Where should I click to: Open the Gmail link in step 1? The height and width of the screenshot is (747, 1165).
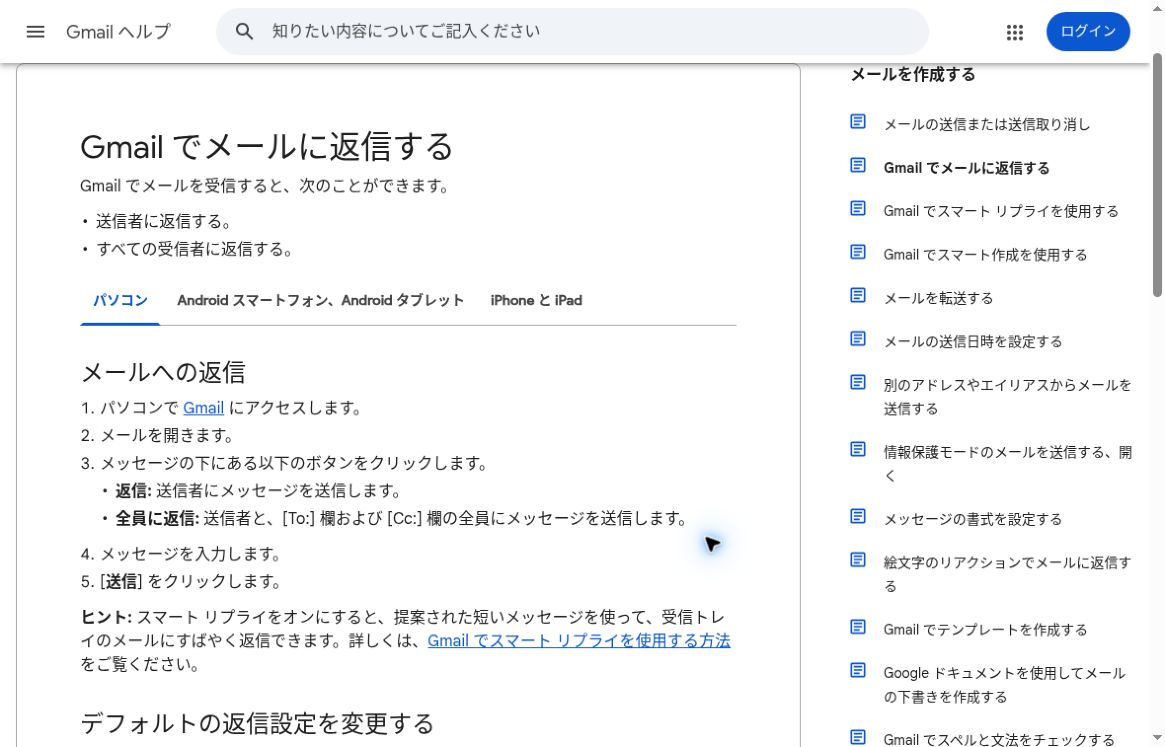click(203, 408)
